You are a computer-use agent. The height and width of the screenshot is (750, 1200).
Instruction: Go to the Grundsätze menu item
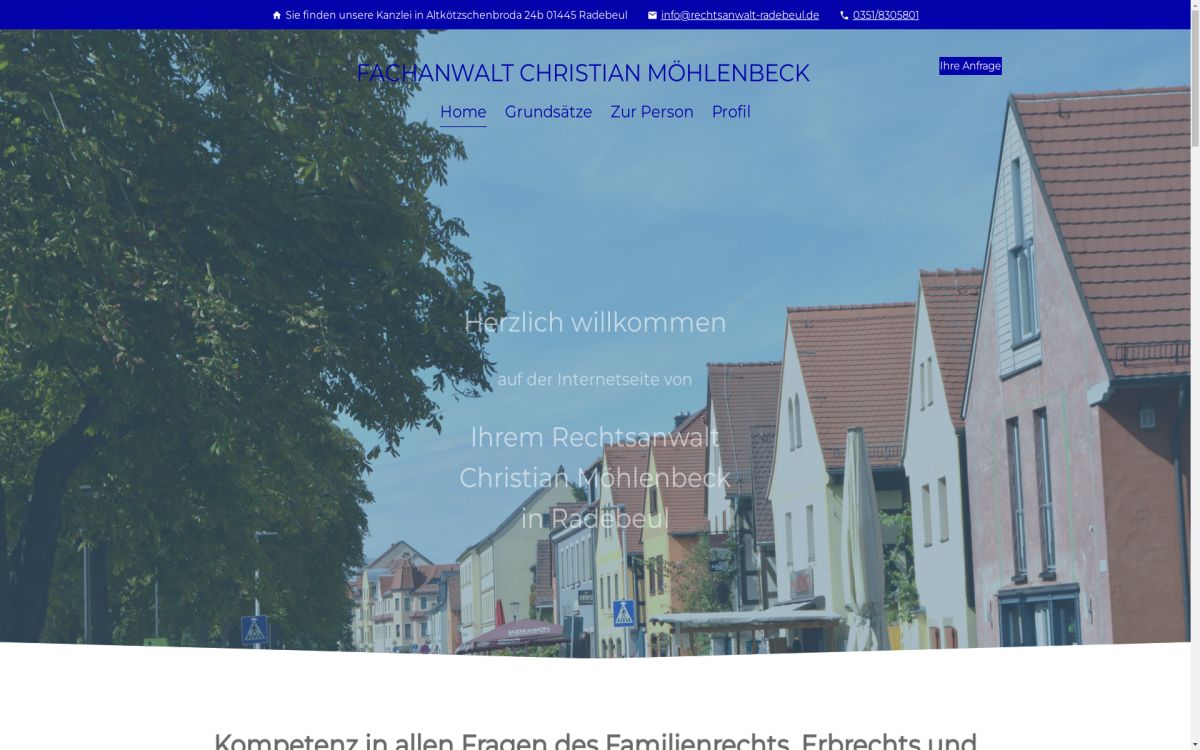(548, 112)
